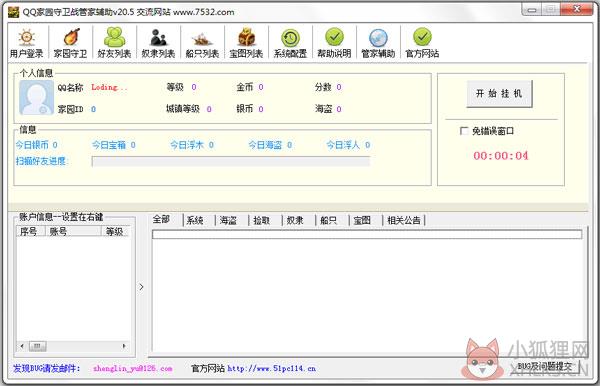This screenshot has width=600, height=386.
Task: Click the 城镇等级 label
Action: pos(183,109)
